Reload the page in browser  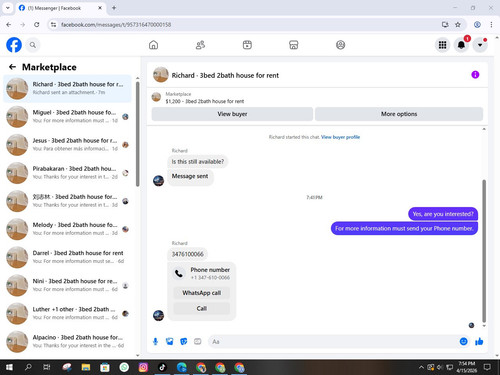[37, 24]
